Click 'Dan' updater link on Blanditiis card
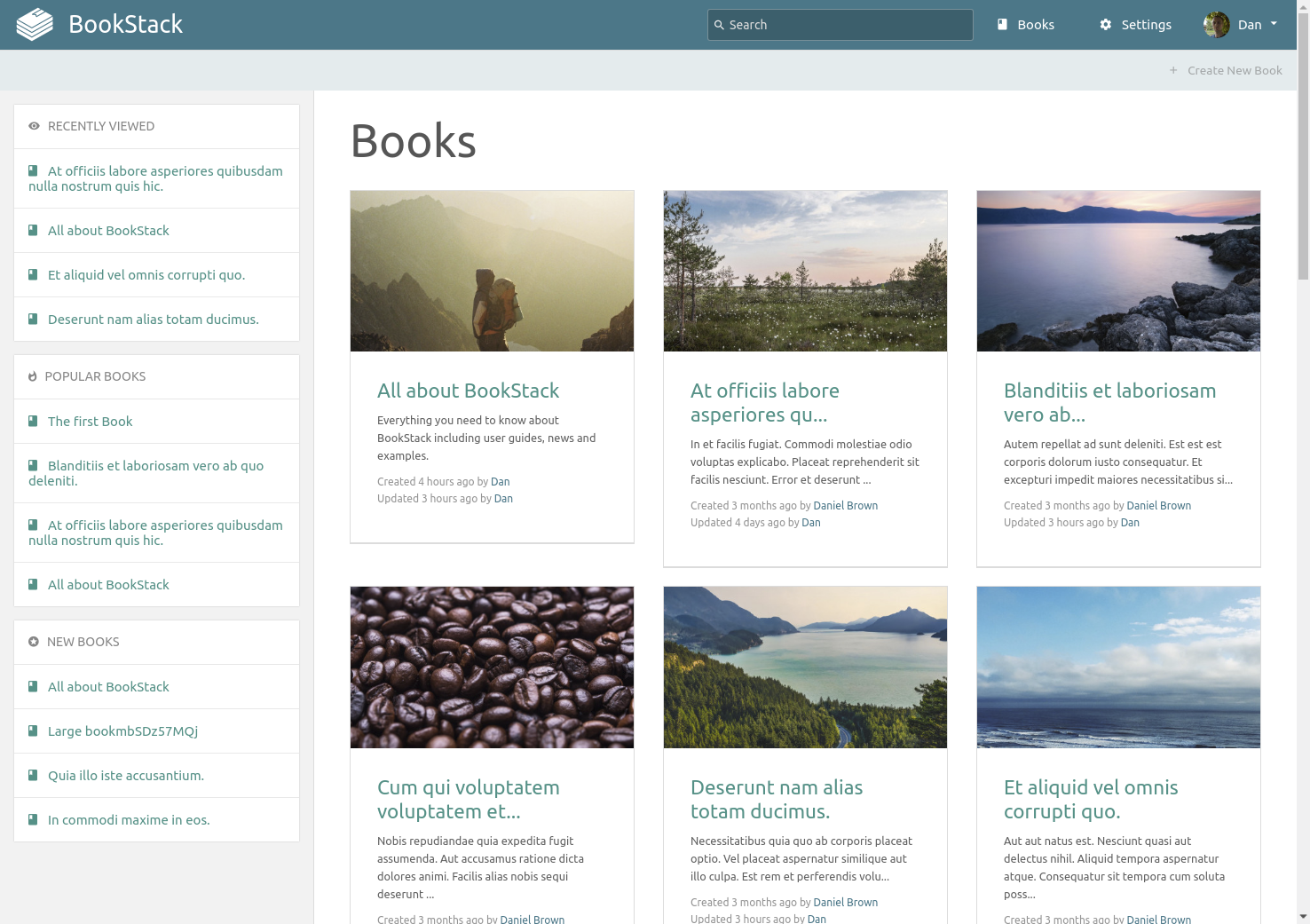Image resolution: width=1310 pixels, height=924 pixels. pos(1130,523)
